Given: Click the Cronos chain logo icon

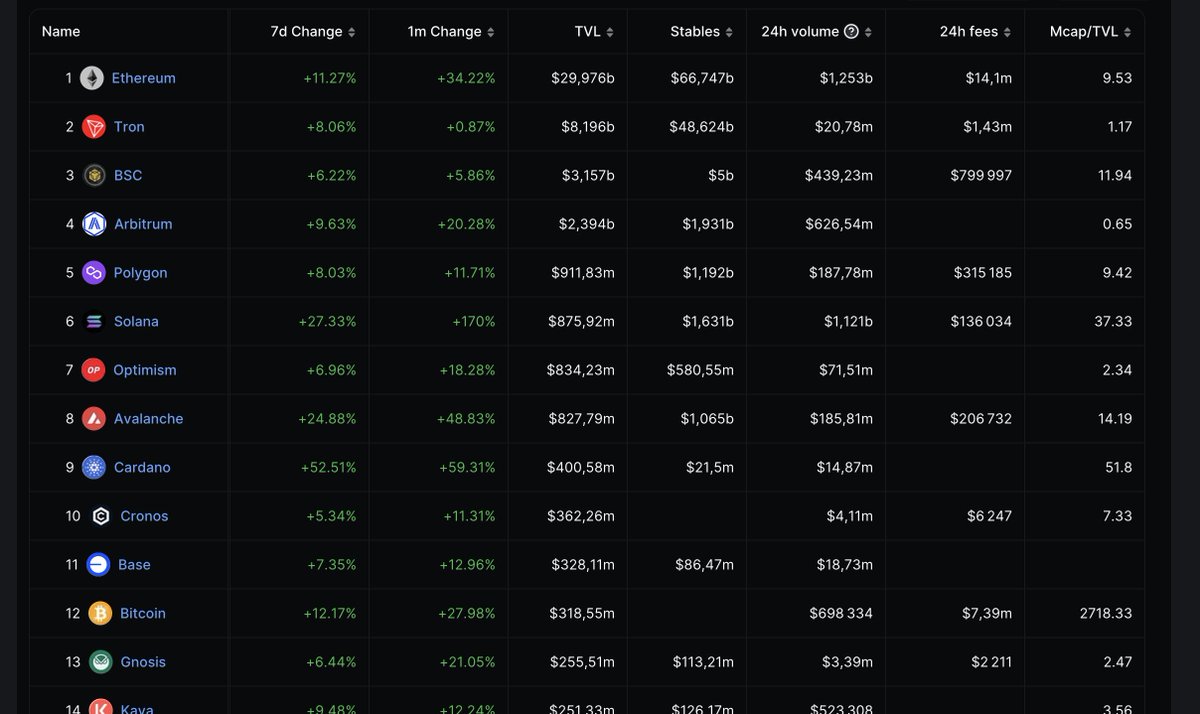Looking at the screenshot, I should 100,516.
